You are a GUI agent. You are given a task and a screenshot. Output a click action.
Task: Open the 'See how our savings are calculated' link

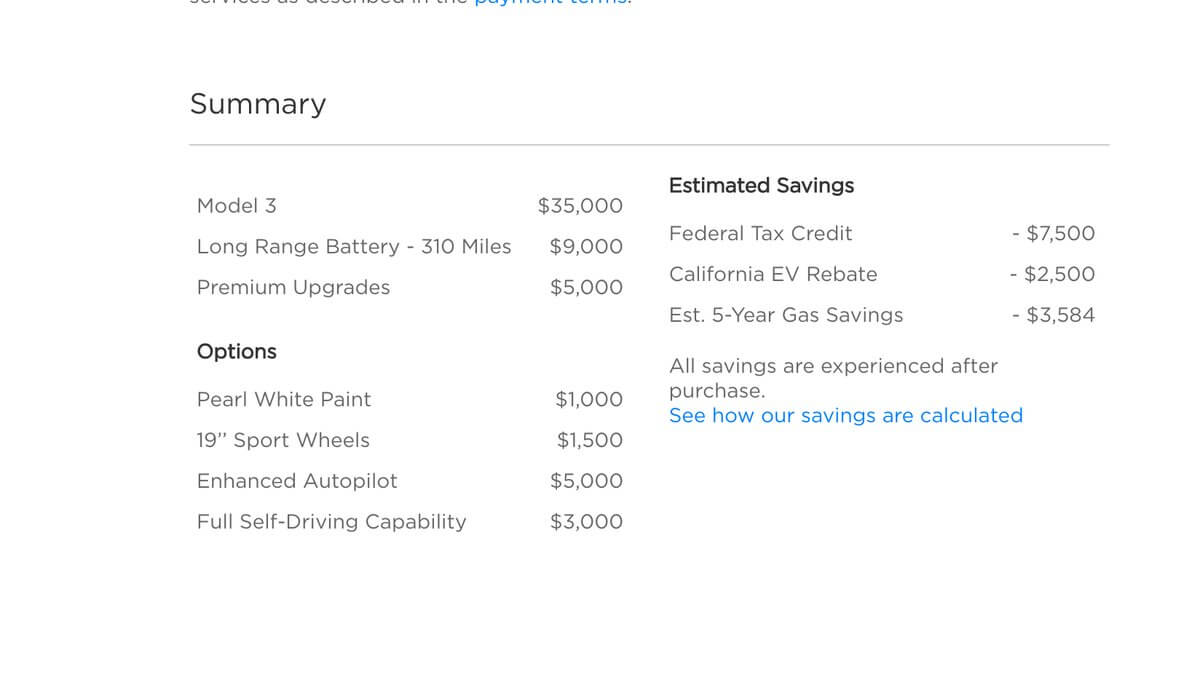[x=845, y=416]
